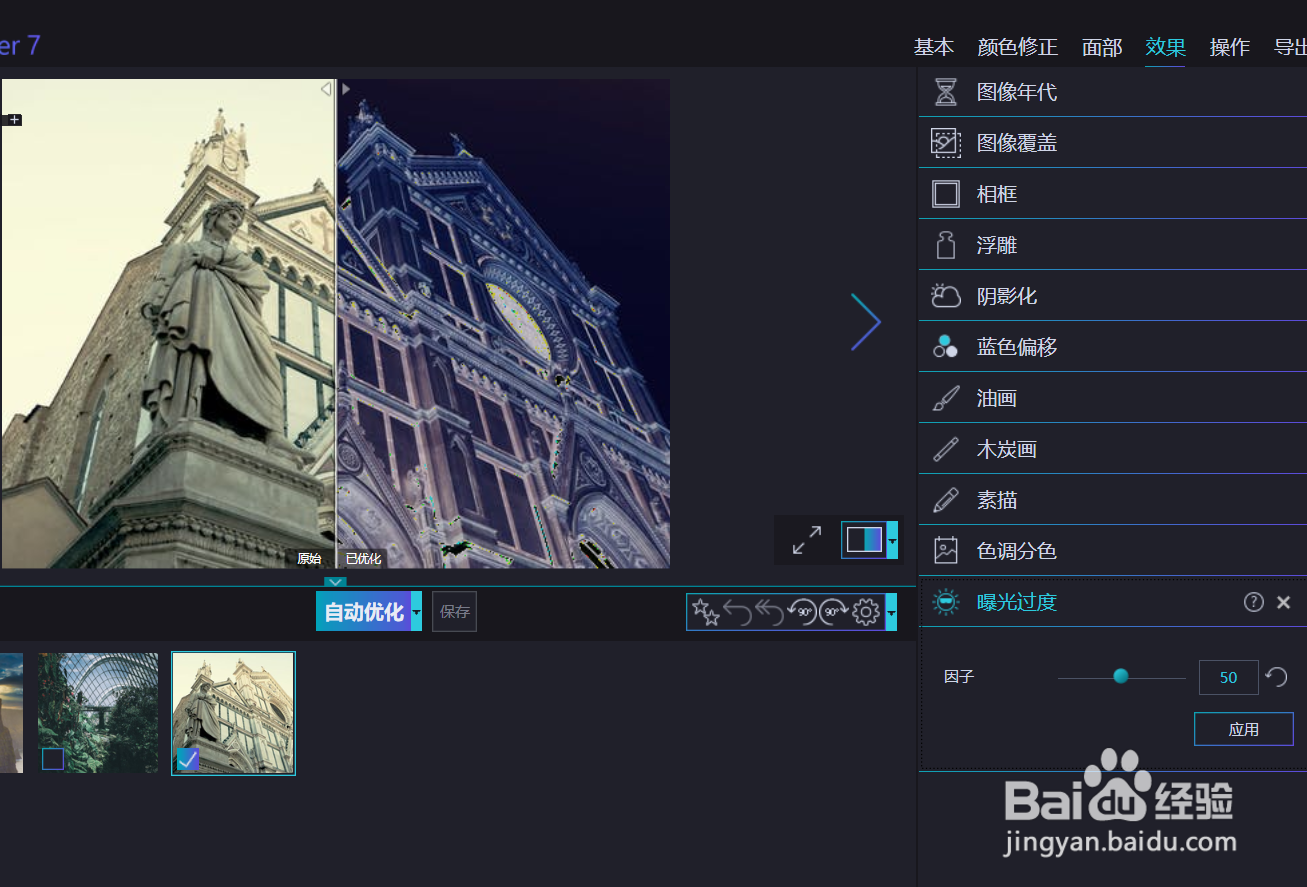Click the 原始 label on the preview
Screen dimensions: 1307x887
[x=309, y=559]
